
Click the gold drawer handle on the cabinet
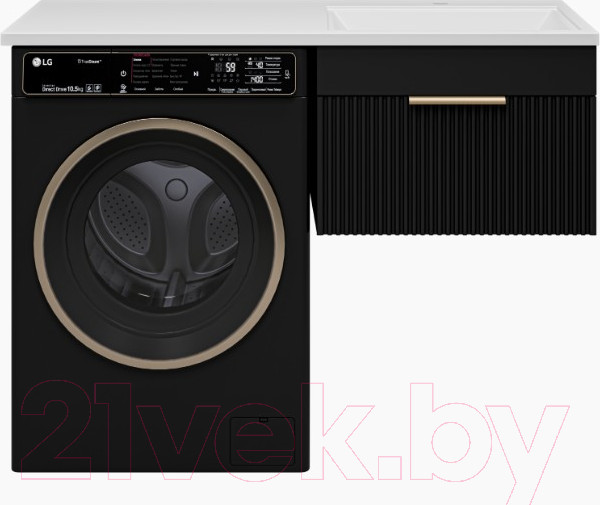click(x=457, y=100)
